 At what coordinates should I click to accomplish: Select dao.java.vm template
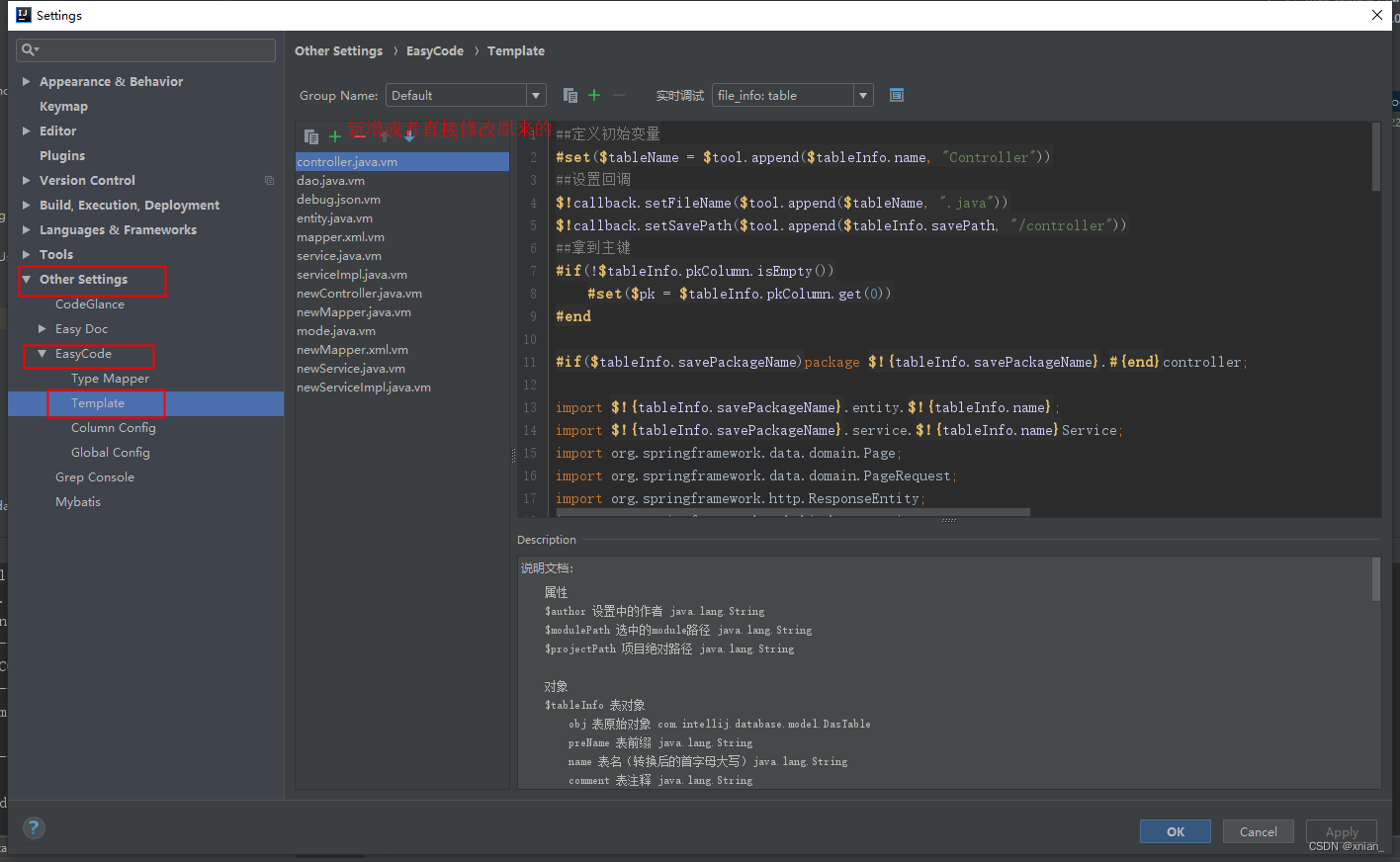[x=402, y=180]
